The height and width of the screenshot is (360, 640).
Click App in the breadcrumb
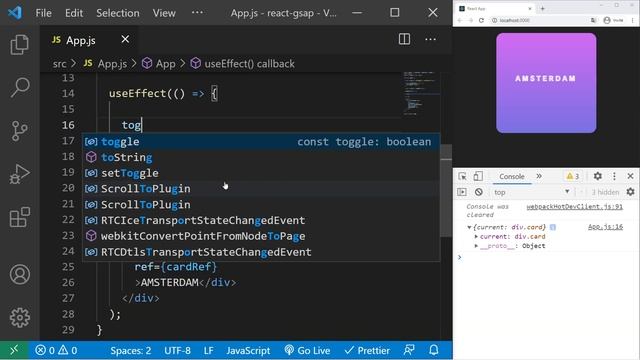point(158,64)
